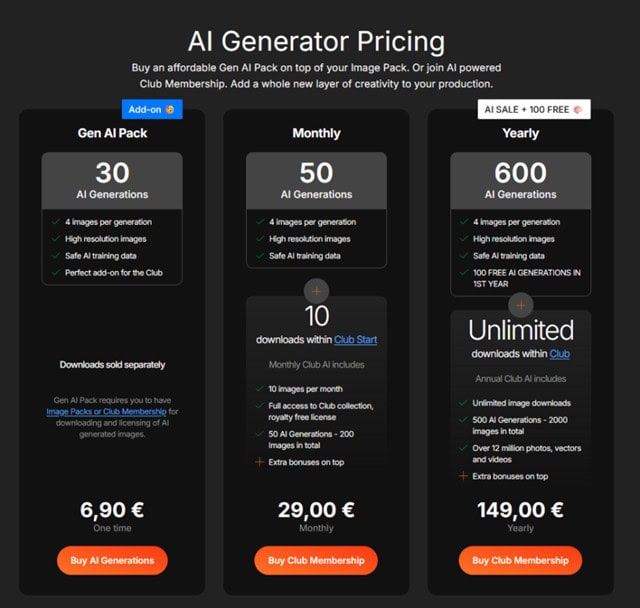Click the checkmark next to Perfect add-on for the Club

point(56,272)
